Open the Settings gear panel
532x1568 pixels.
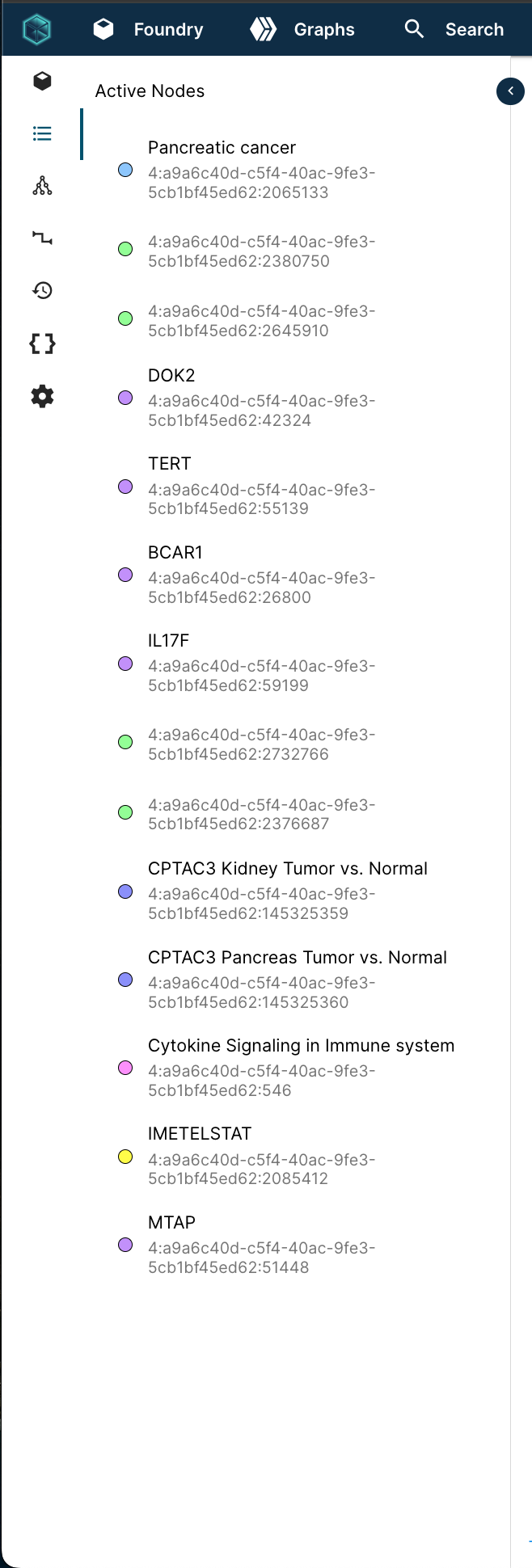(42, 396)
